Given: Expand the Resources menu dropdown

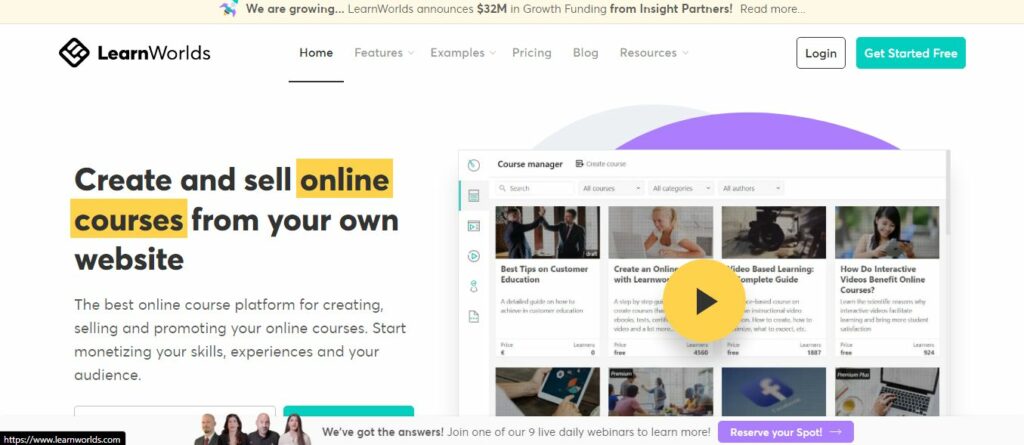Looking at the screenshot, I should [654, 53].
